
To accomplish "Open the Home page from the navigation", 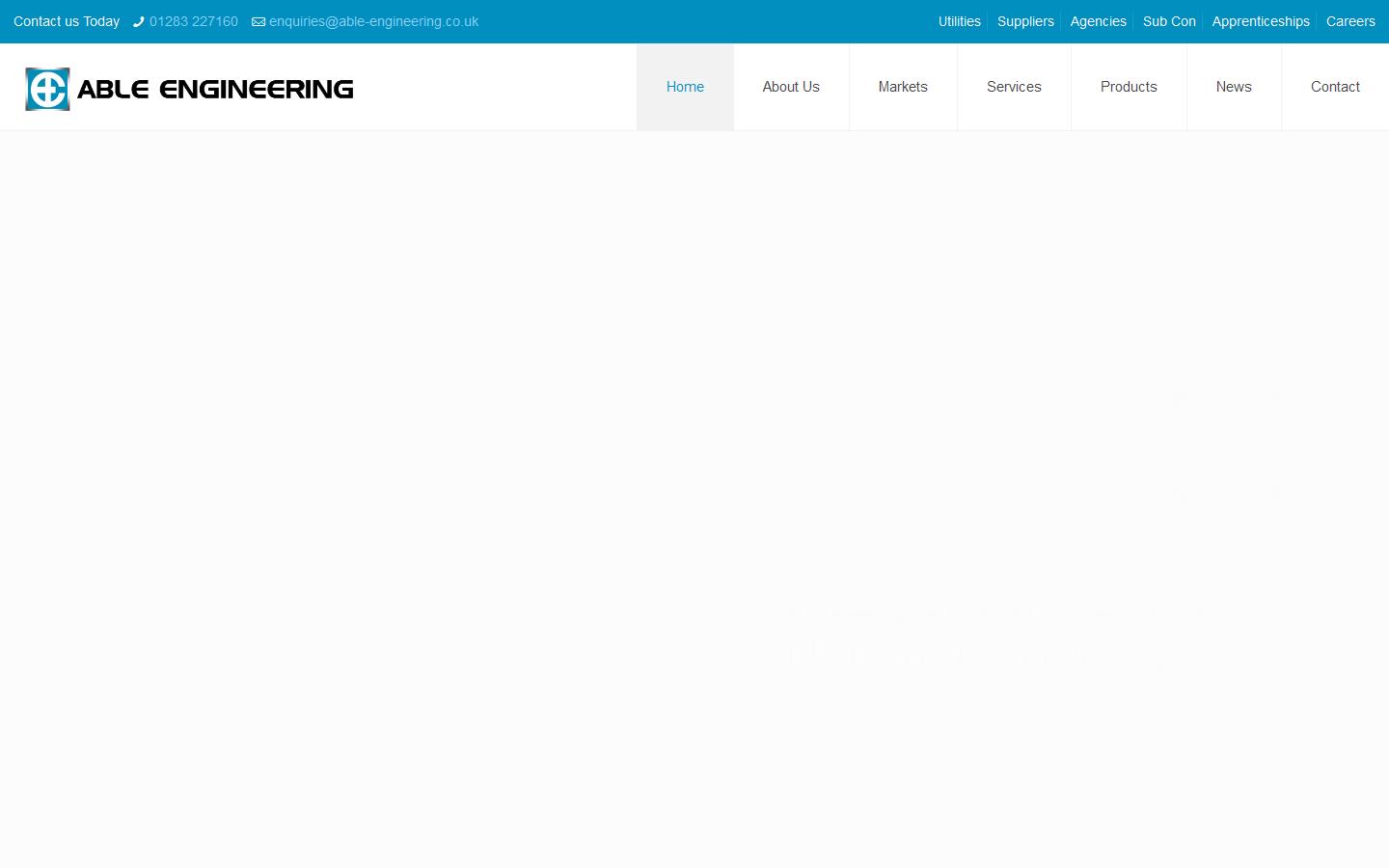I will [x=685, y=87].
